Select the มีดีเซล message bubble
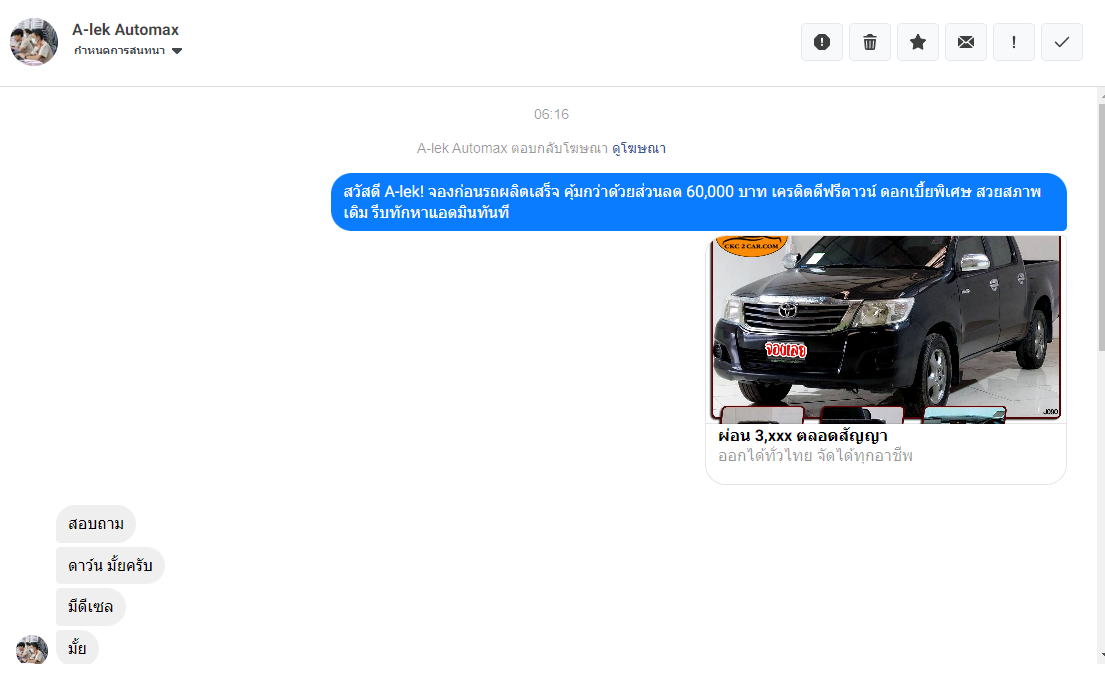 [x=90, y=607]
